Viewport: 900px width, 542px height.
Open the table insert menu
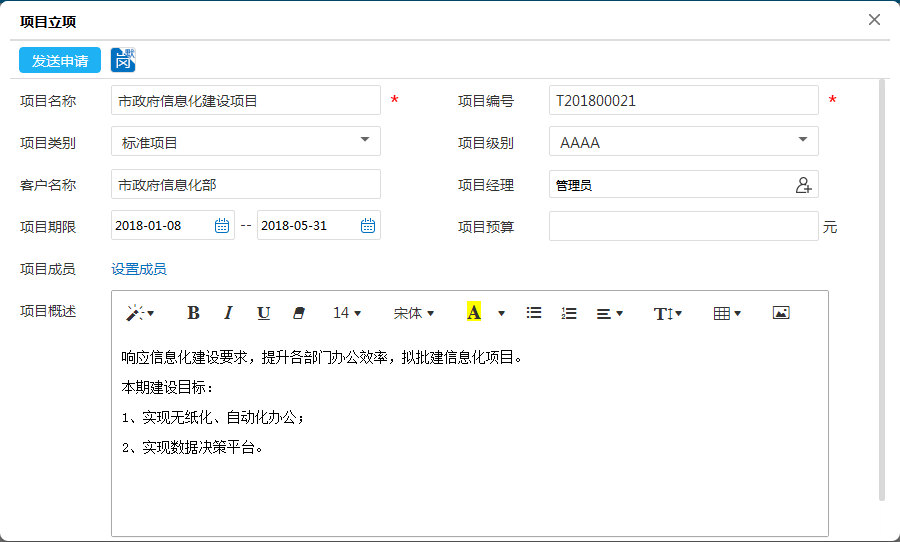(727, 313)
